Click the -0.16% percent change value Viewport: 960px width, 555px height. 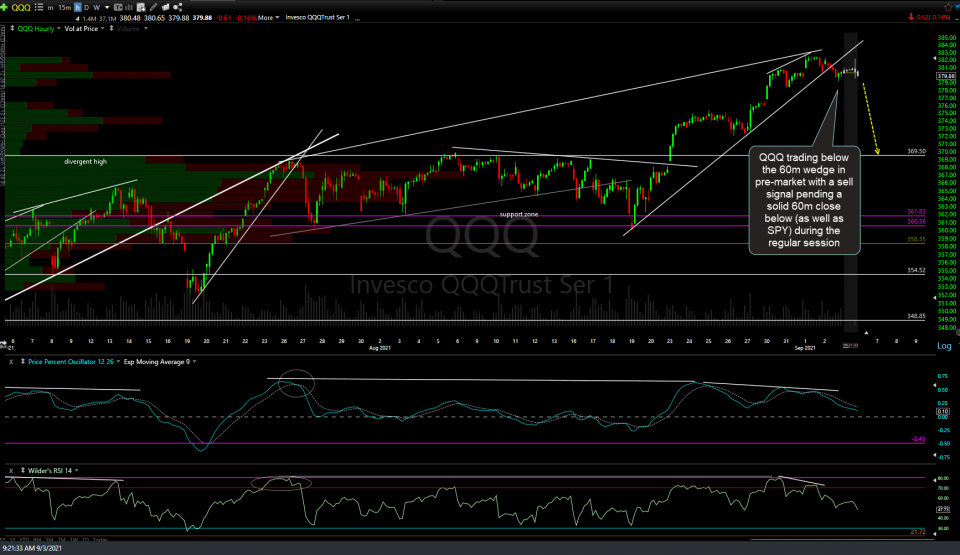246,18
